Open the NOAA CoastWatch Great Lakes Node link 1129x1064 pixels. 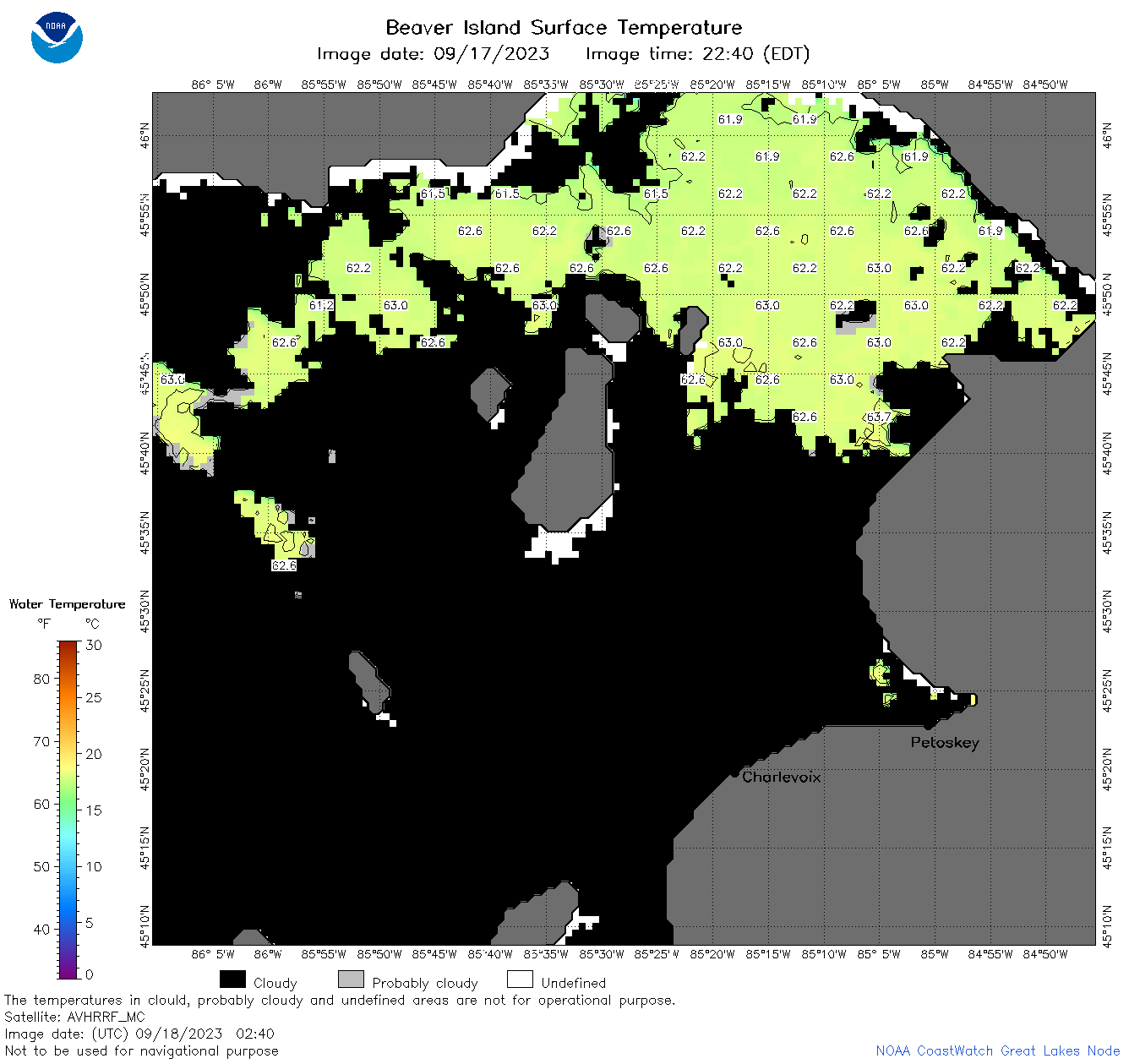pos(998,1050)
